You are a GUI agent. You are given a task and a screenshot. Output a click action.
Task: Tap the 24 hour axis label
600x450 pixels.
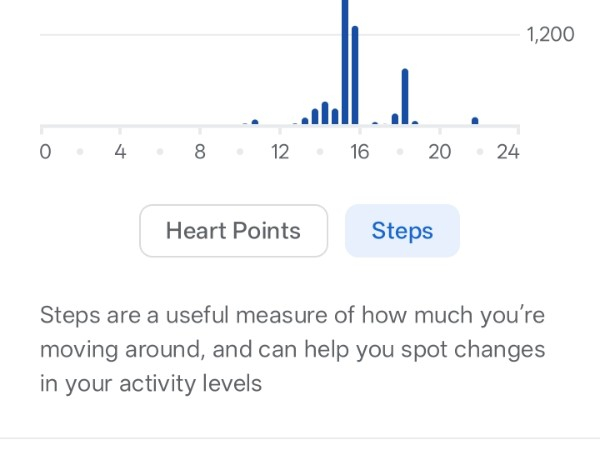(x=508, y=153)
